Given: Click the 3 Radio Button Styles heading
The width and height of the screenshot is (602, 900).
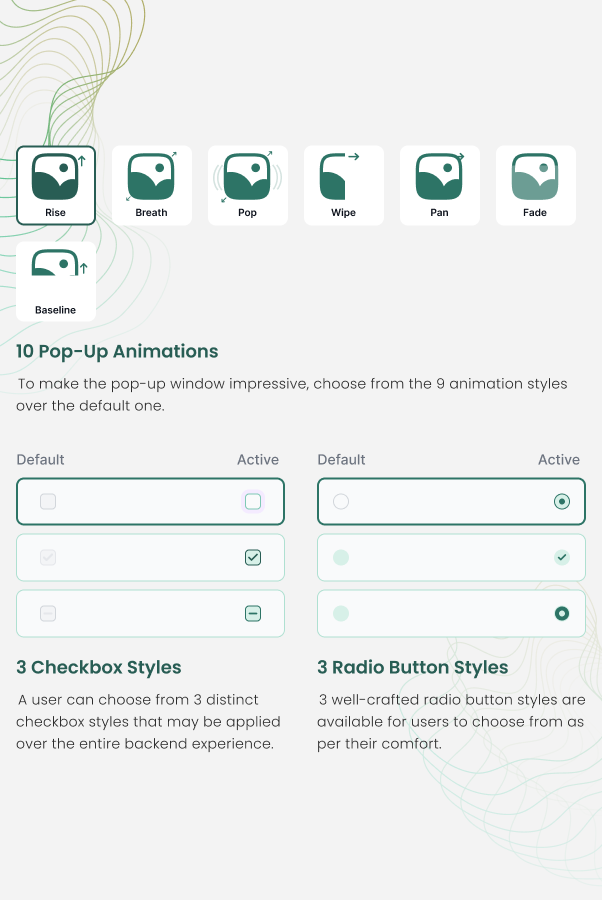Looking at the screenshot, I should (413, 667).
